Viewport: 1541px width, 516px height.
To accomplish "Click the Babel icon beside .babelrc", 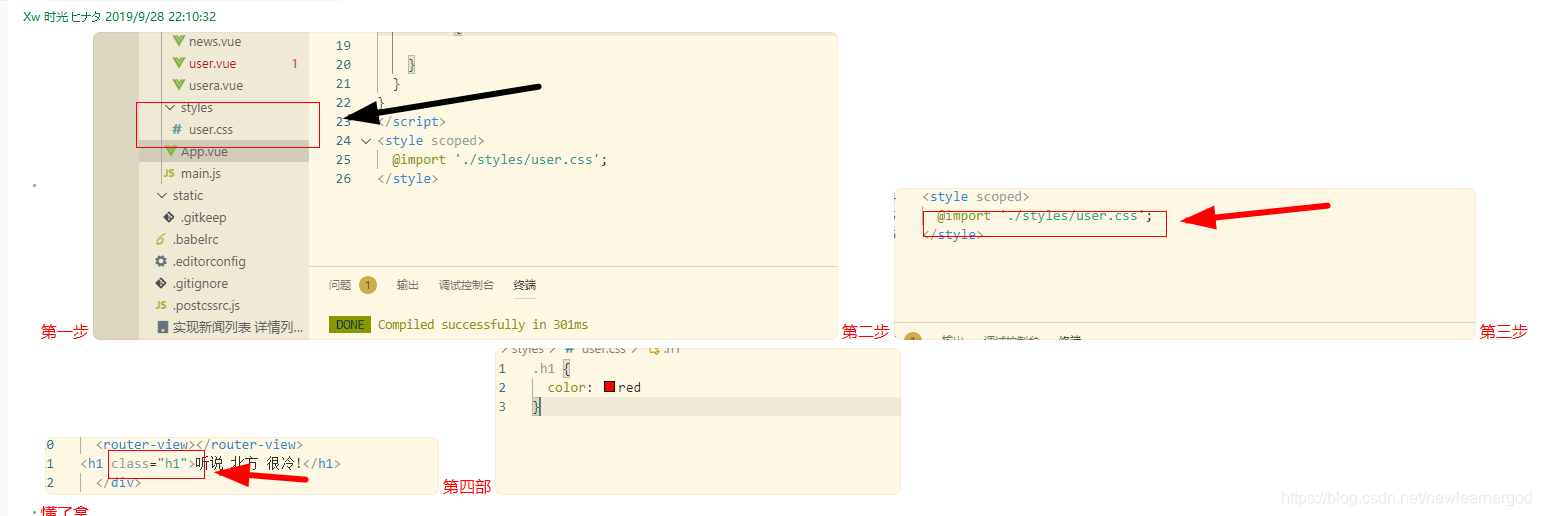I will point(161,240).
